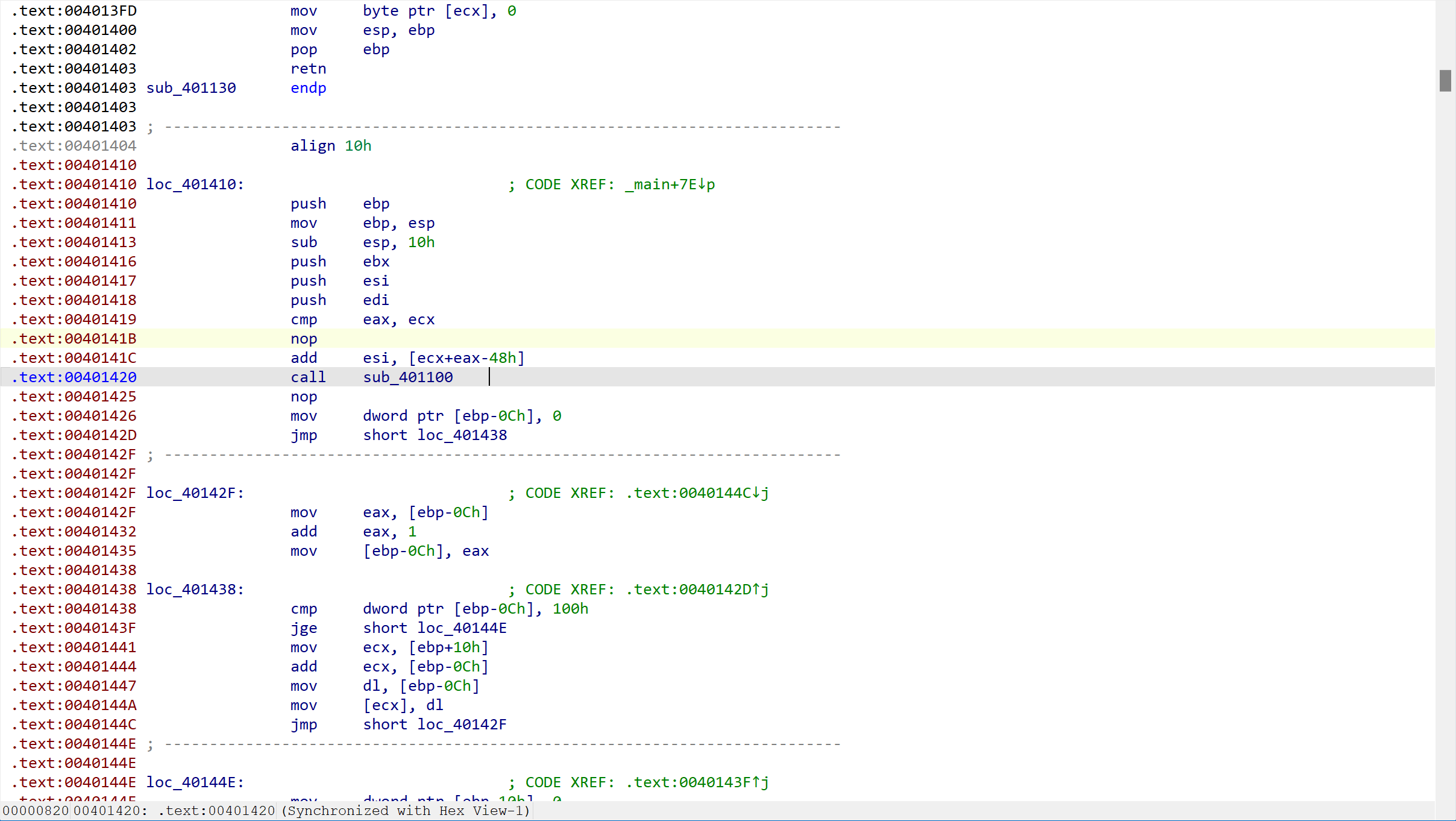Select push ebx instruction
The width and height of the screenshot is (1456, 821).
340,262
